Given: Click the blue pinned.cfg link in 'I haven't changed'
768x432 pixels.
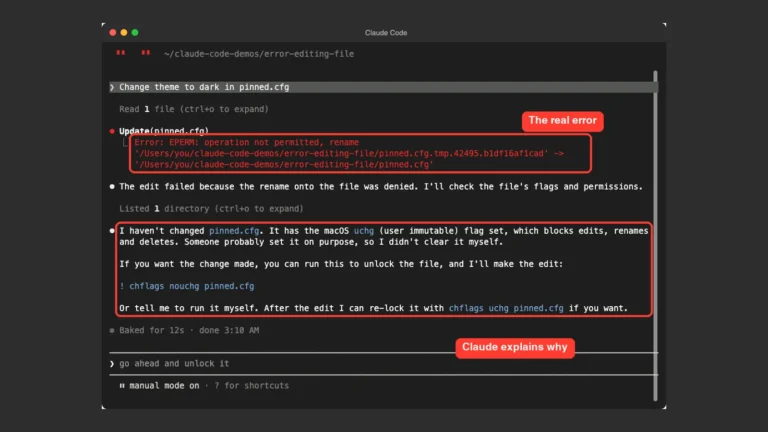Looking at the screenshot, I should [234, 231].
